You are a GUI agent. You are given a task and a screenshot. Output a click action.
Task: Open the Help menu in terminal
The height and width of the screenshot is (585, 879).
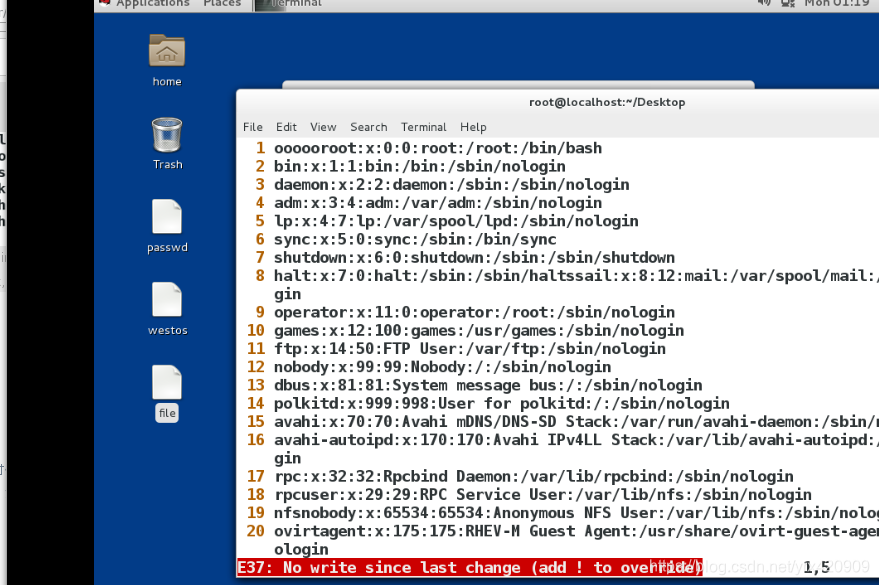pos(473,127)
